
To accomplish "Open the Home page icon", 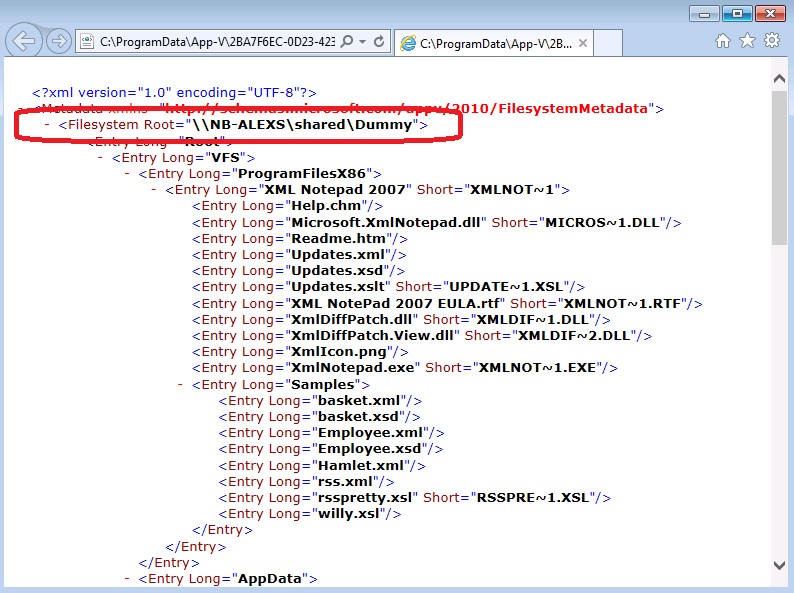I will coord(723,41).
